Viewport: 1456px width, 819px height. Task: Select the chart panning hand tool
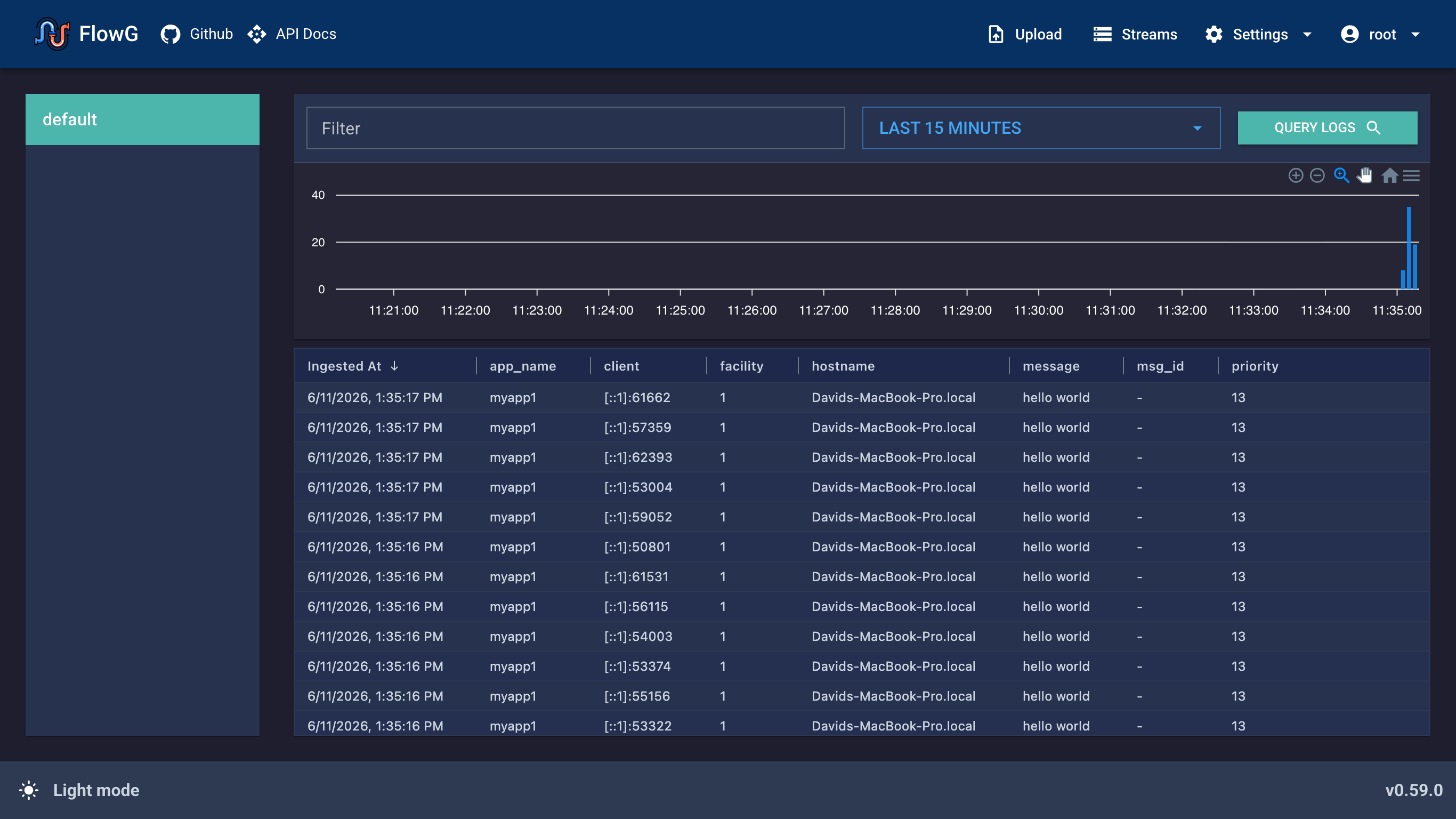coord(1364,175)
